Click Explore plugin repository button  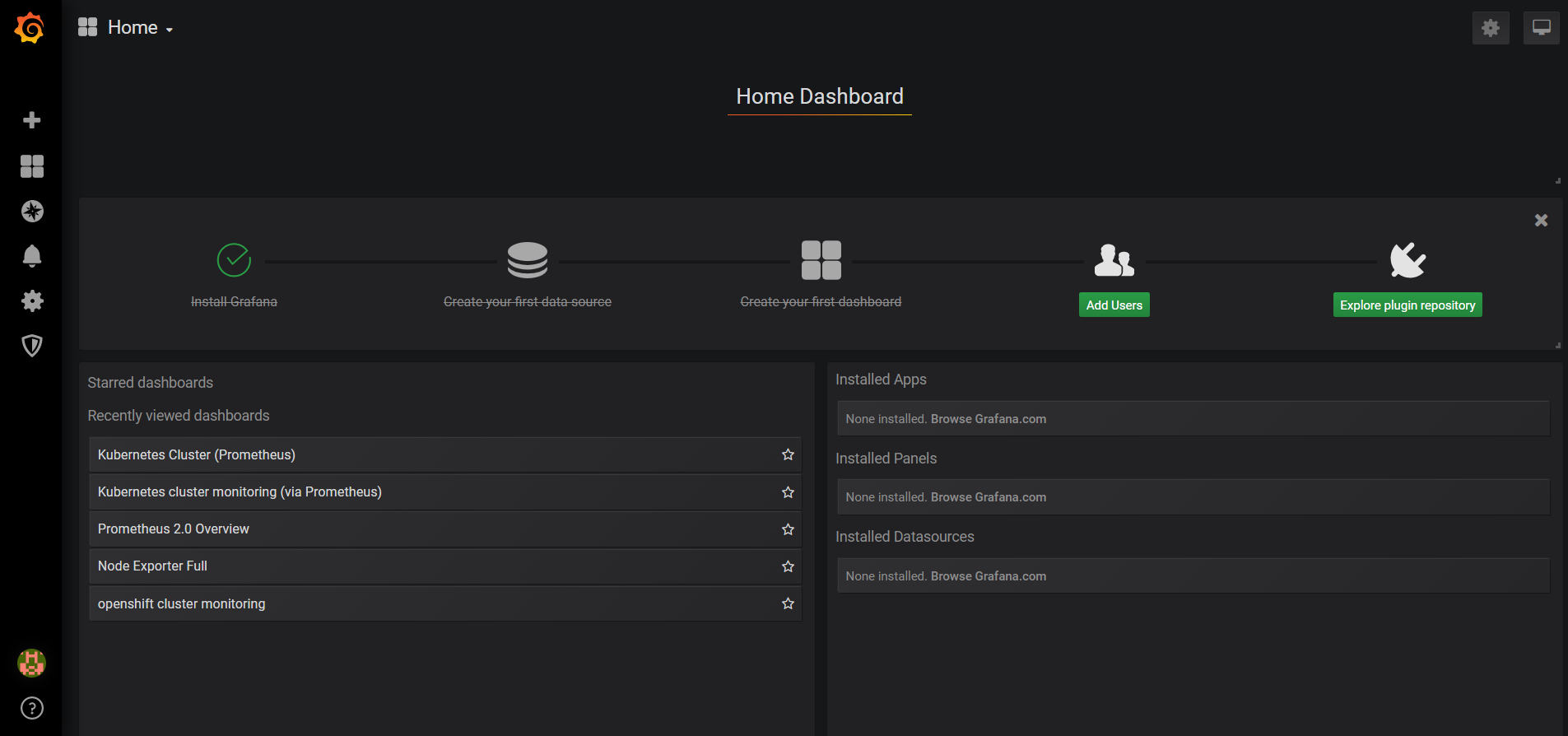coord(1407,305)
